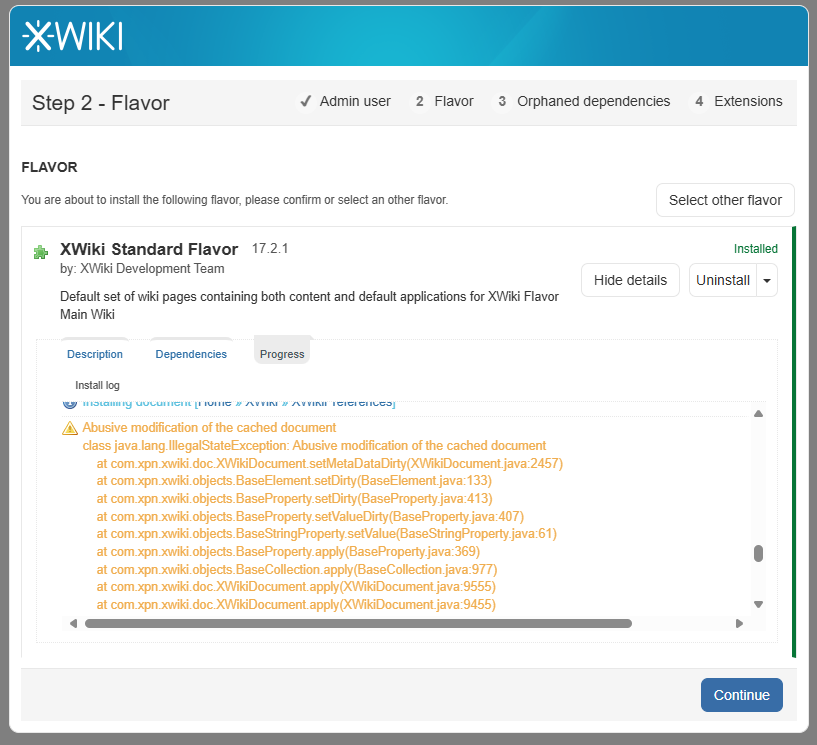Click the horizontal scrollbar thumb in log
Viewport: 817px width, 745px height.
coord(358,624)
